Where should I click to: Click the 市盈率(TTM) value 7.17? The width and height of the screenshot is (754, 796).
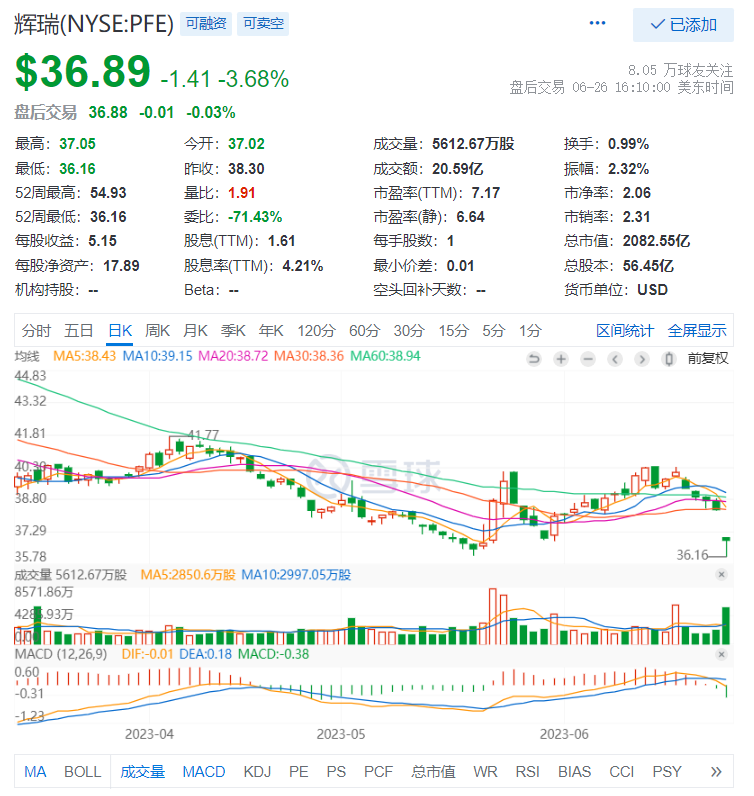[485, 193]
